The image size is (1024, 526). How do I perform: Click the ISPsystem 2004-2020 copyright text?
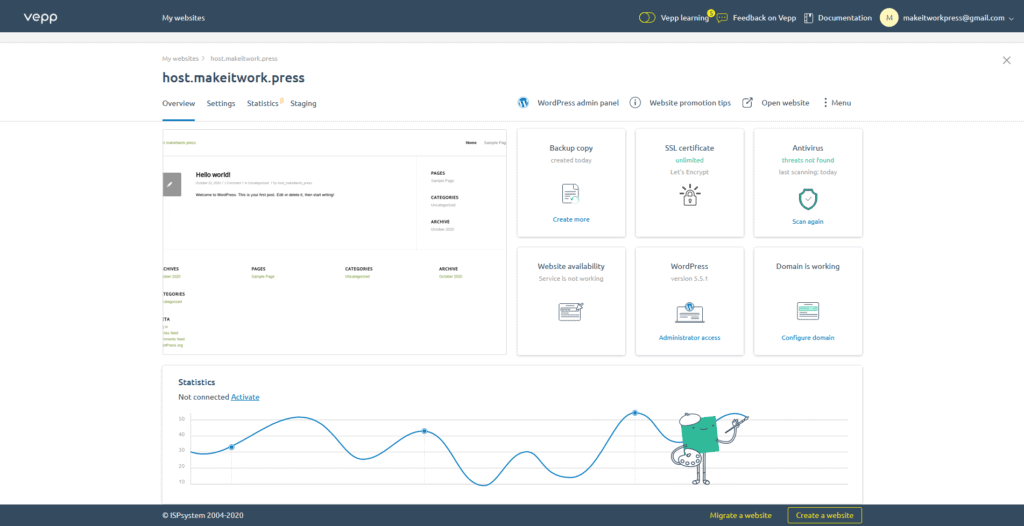click(202, 515)
